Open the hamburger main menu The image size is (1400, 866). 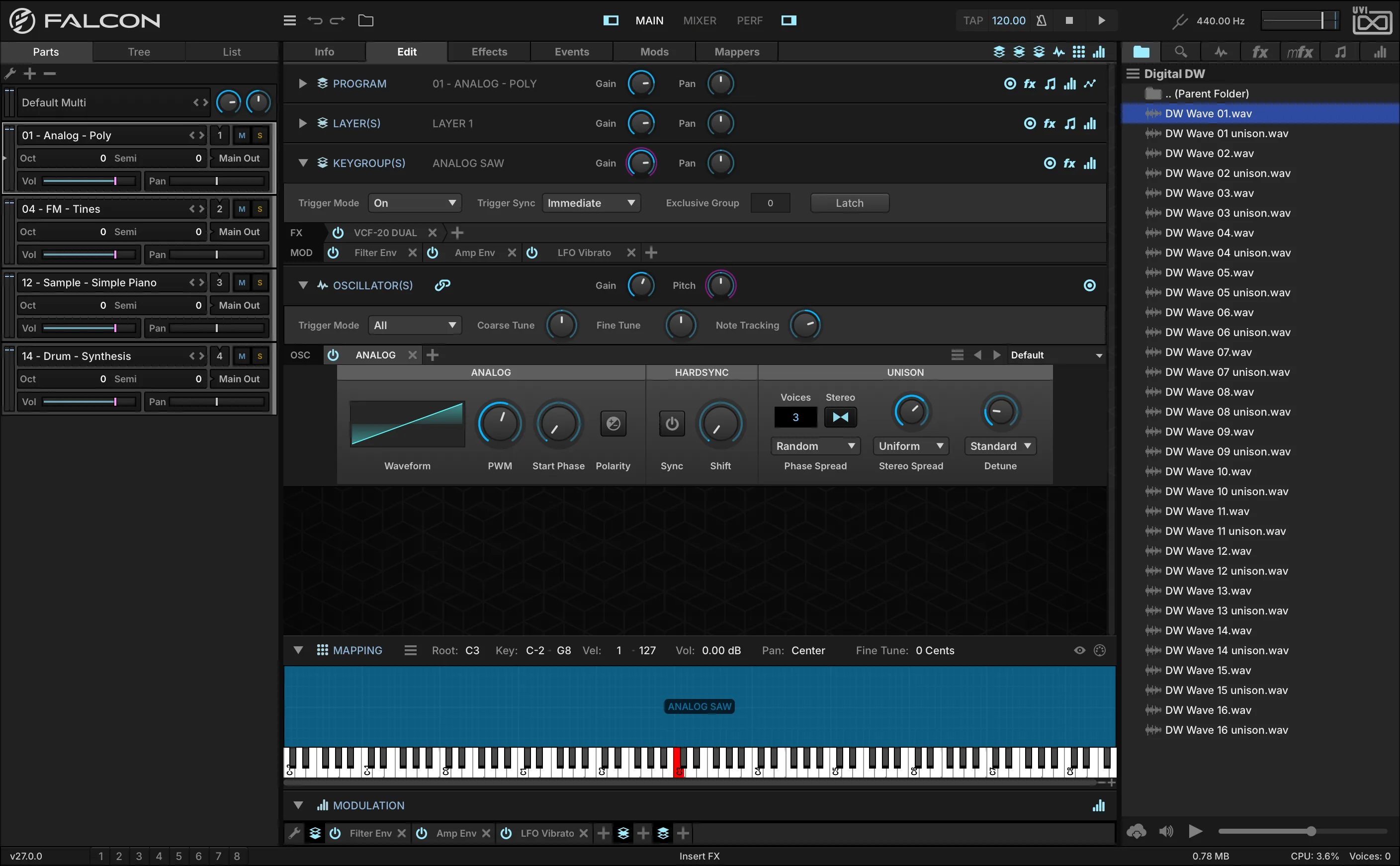coord(290,20)
